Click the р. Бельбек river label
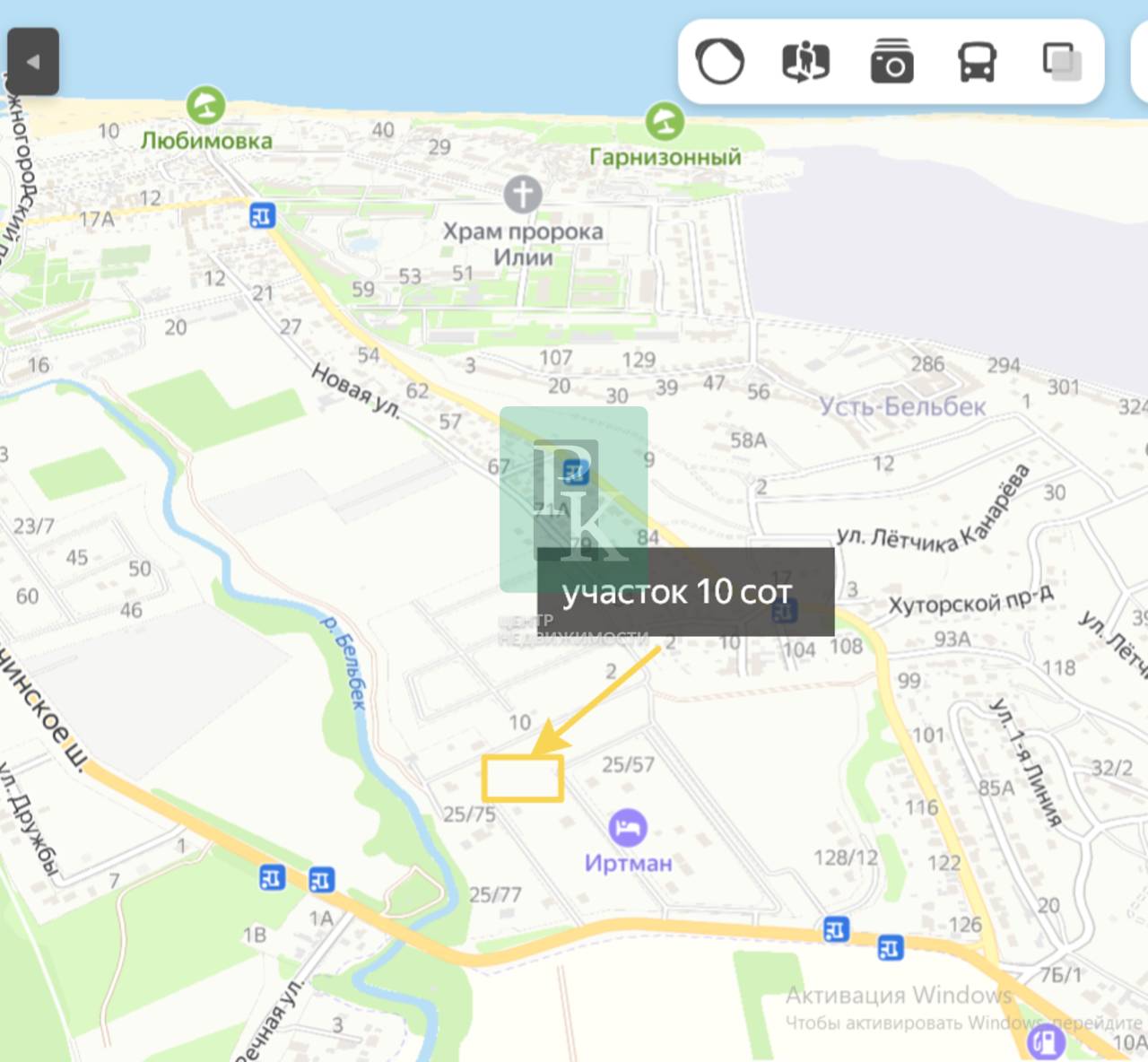This screenshot has height=1062, width=1148. tap(344, 662)
